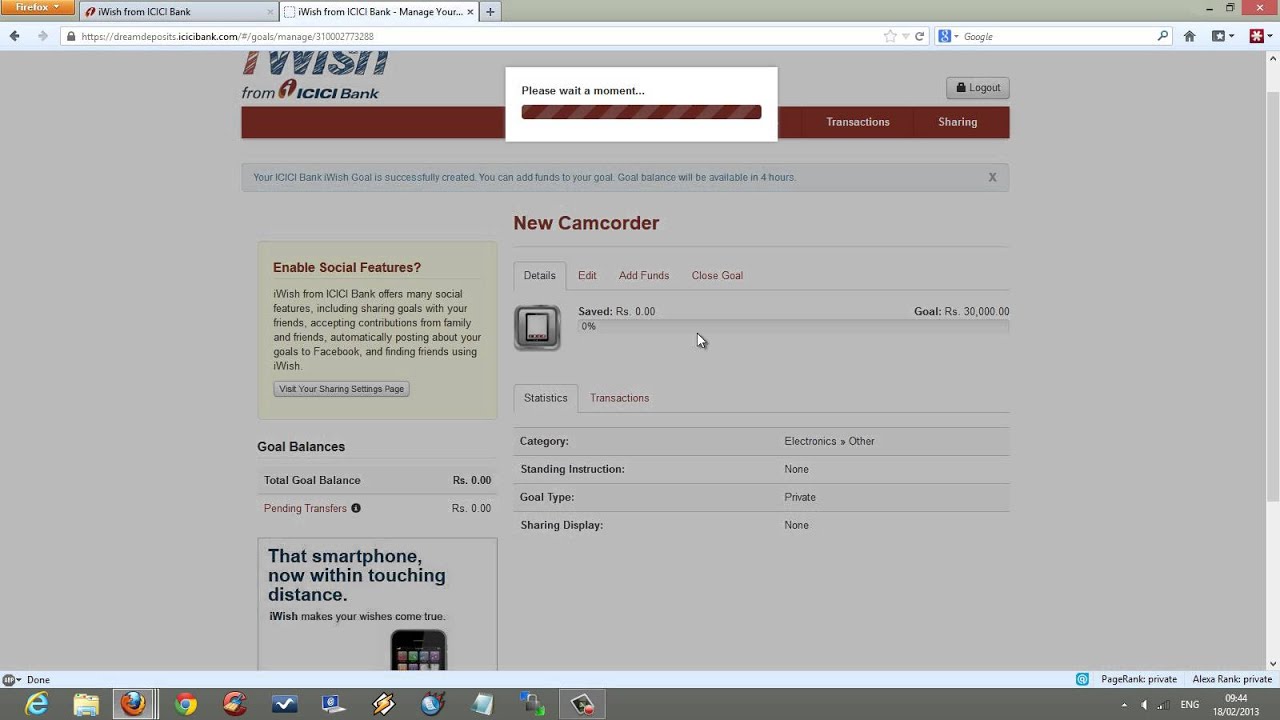This screenshot has width=1280, height=720.
Task: Select the Details tab
Action: (x=540, y=275)
